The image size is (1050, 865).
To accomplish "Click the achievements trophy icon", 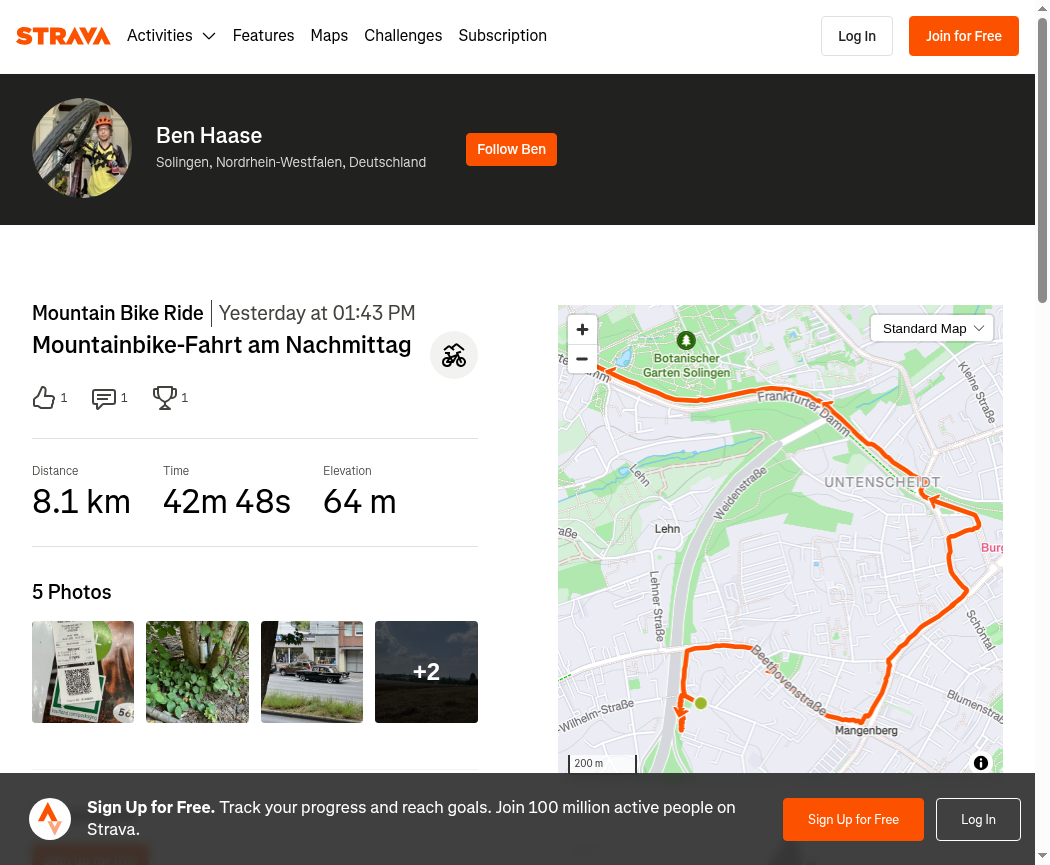I will pyautogui.click(x=165, y=398).
